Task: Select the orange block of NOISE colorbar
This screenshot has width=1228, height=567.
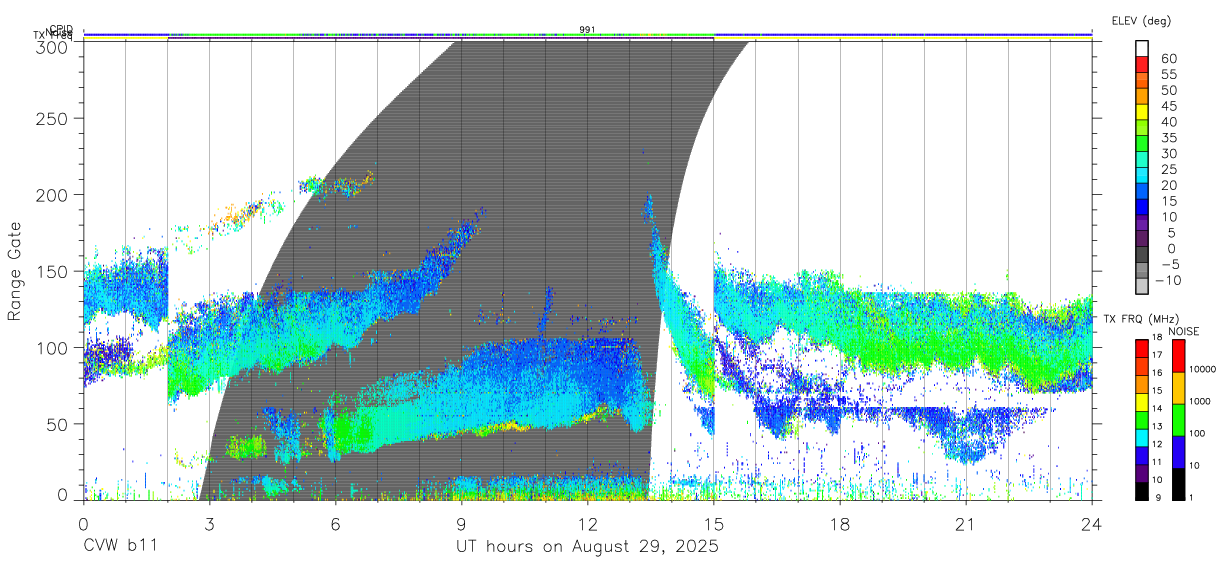Action: (1177, 388)
